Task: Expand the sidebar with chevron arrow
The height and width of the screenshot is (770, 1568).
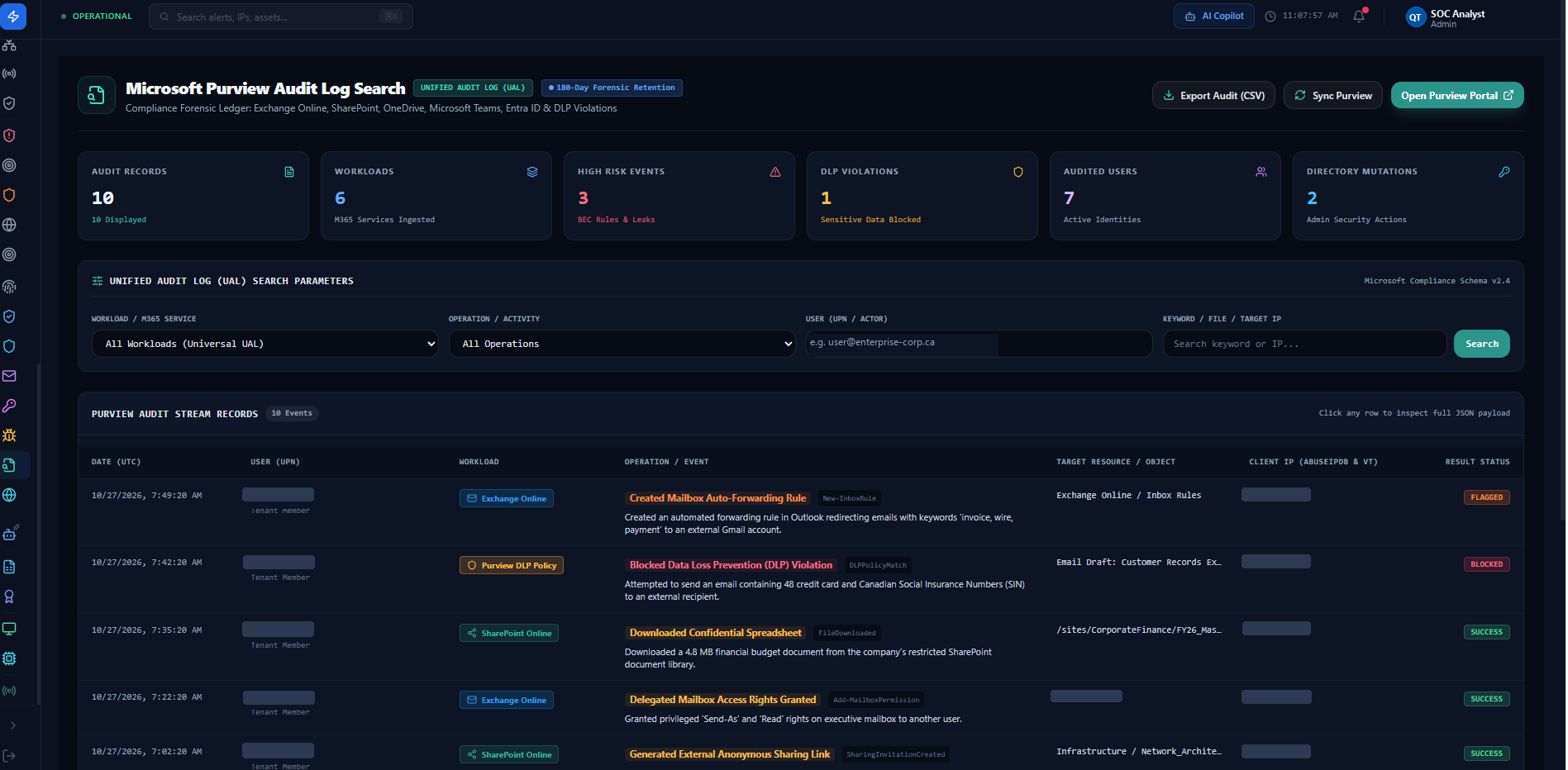Action: click(12, 725)
